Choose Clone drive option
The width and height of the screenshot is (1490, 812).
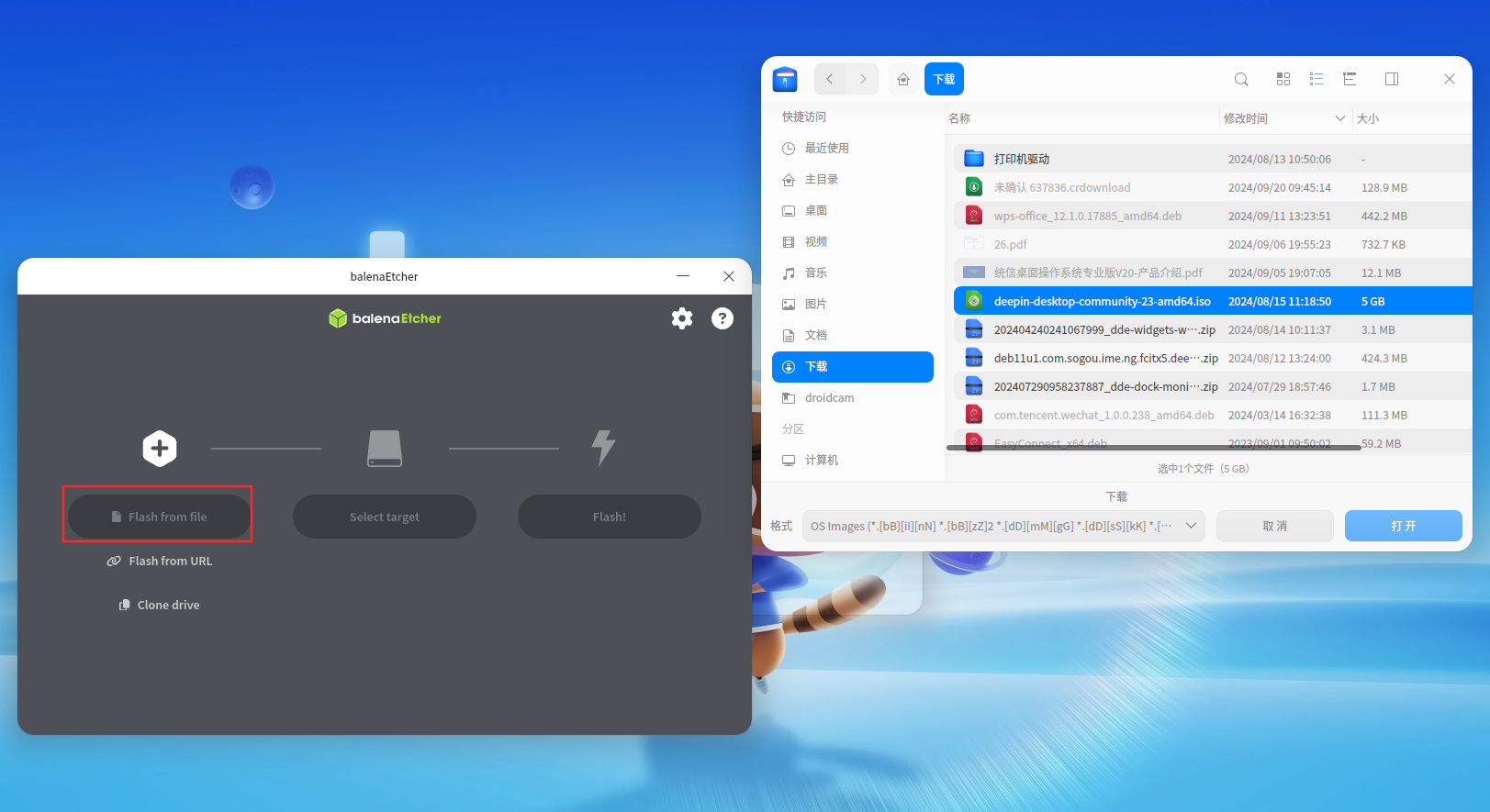coord(160,605)
